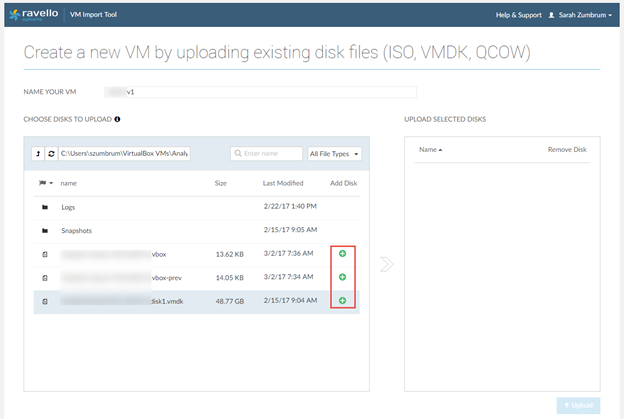624x419 pixels.
Task: Refresh the file listing
Action: [x=51, y=154]
